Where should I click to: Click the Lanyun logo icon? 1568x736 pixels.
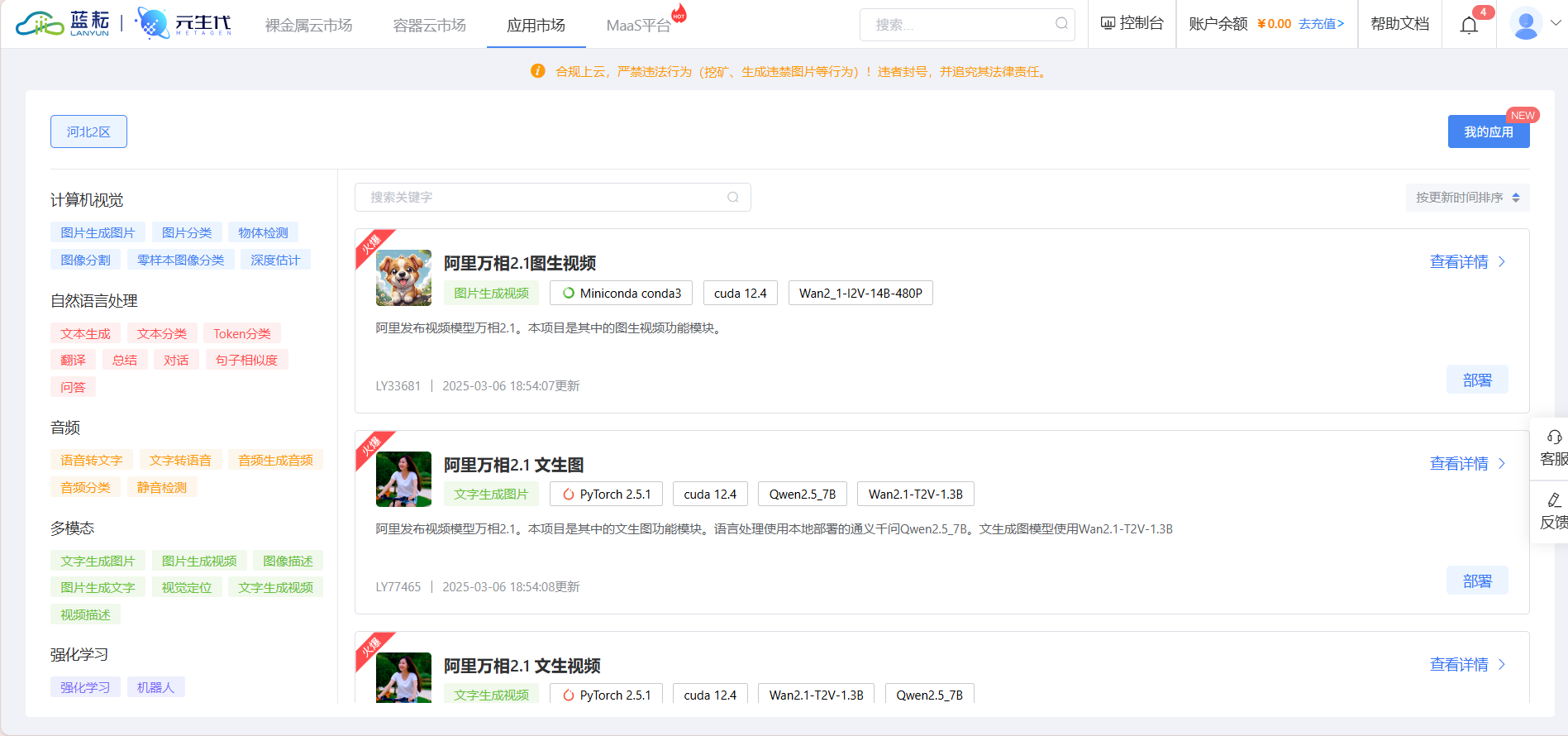click(x=63, y=23)
